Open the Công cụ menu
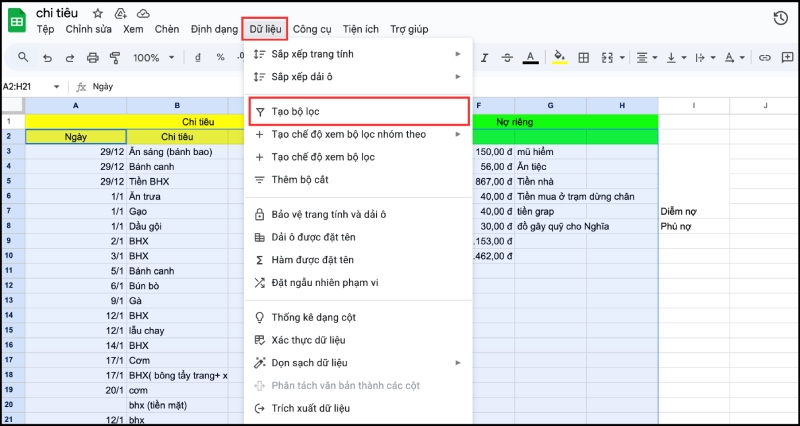 312,29
